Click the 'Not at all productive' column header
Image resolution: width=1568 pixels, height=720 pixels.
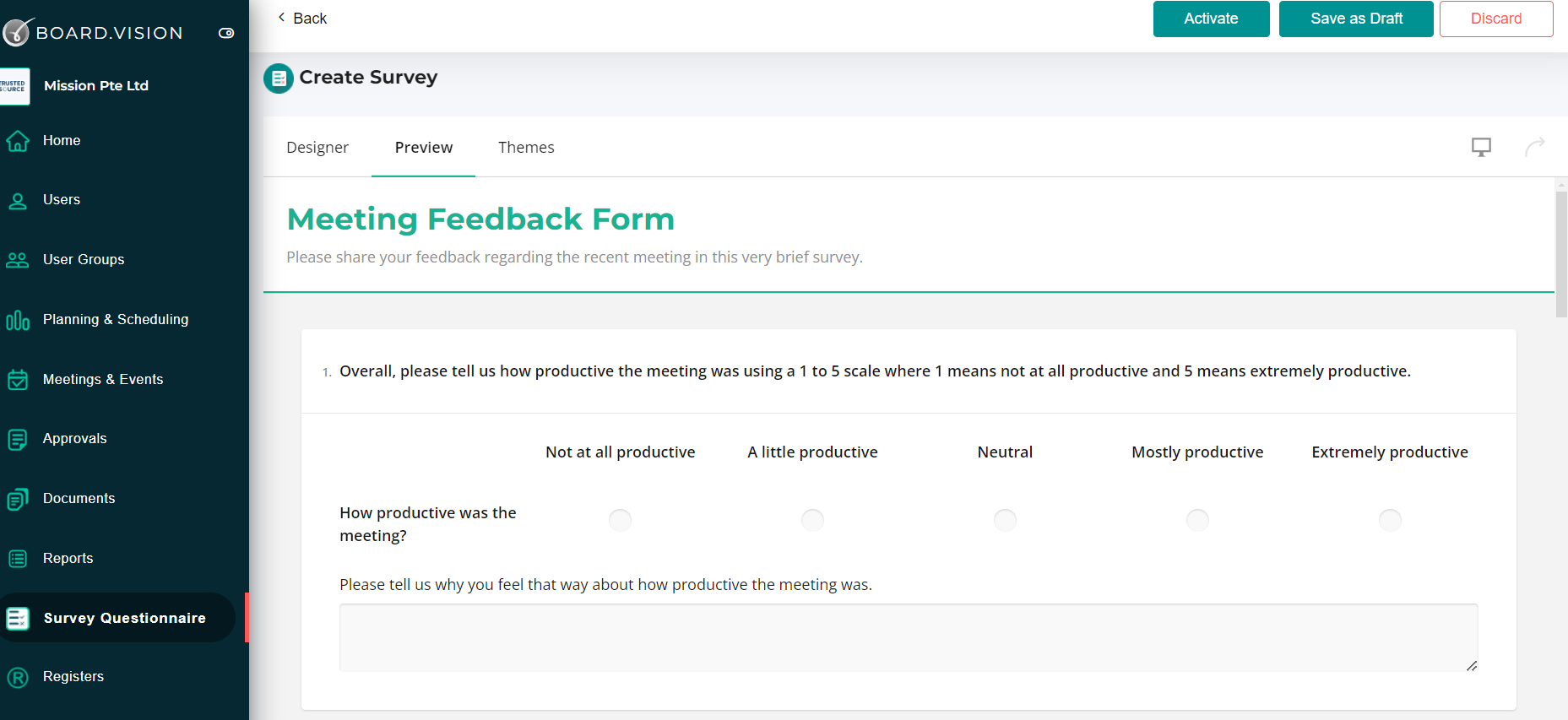[621, 452]
